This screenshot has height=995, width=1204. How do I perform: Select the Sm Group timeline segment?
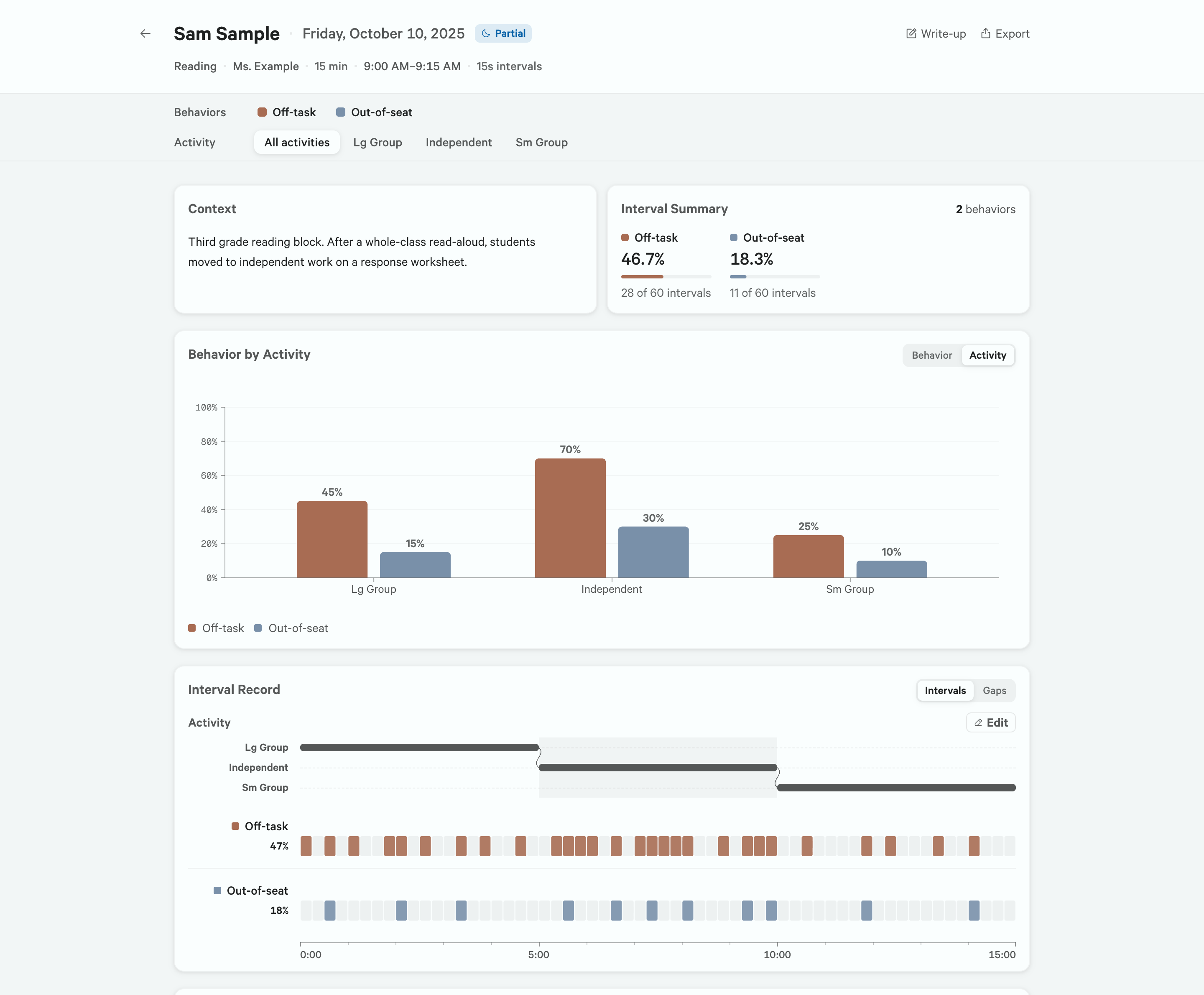(x=896, y=788)
